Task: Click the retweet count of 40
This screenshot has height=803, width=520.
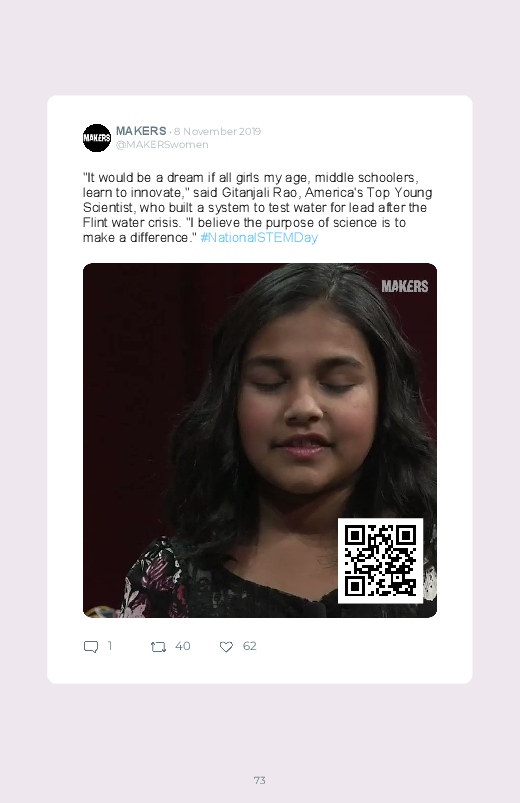Action: click(x=183, y=646)
